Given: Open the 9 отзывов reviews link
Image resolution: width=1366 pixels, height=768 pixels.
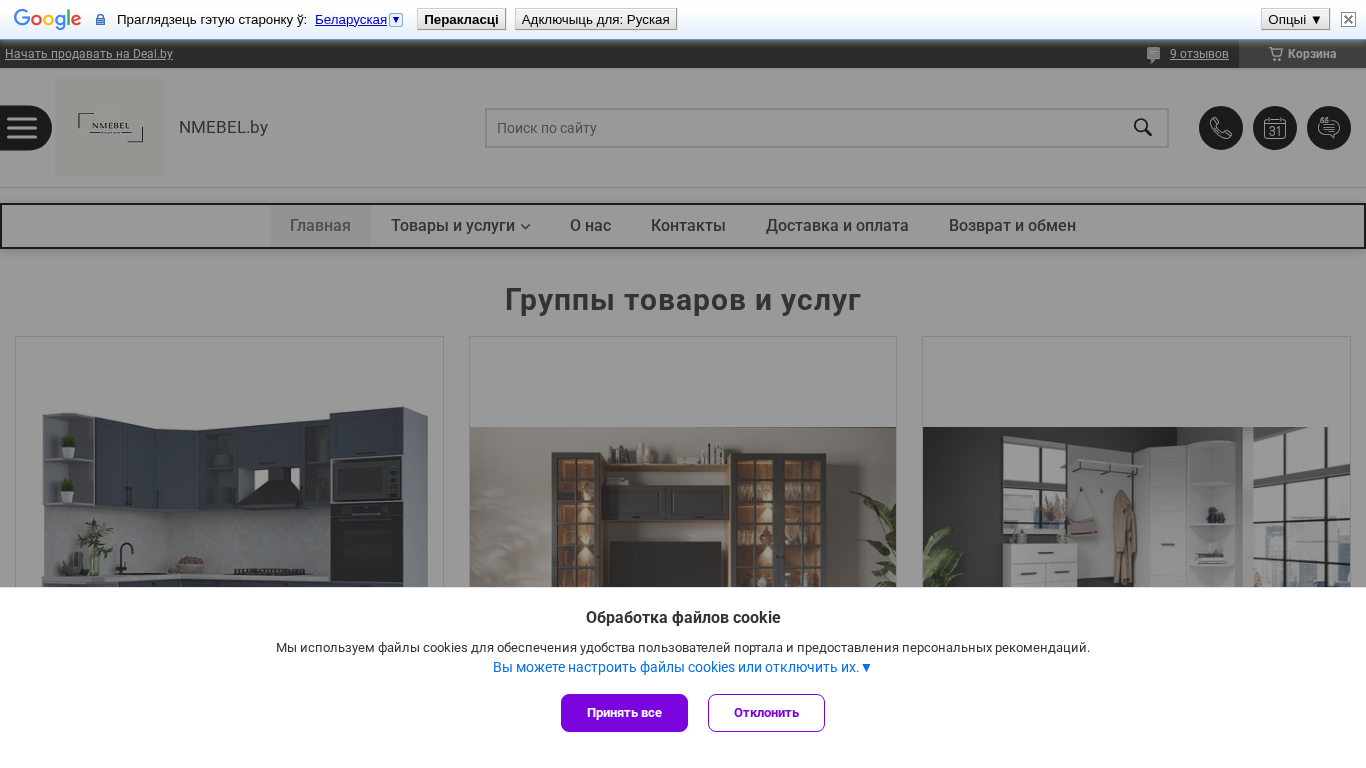Looking at the screenshot, I should 1199,54.
